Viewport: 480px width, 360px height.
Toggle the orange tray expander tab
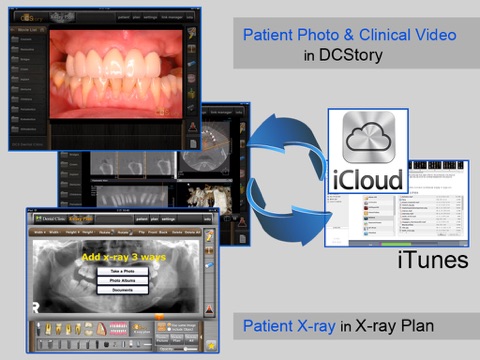(159, 317)
